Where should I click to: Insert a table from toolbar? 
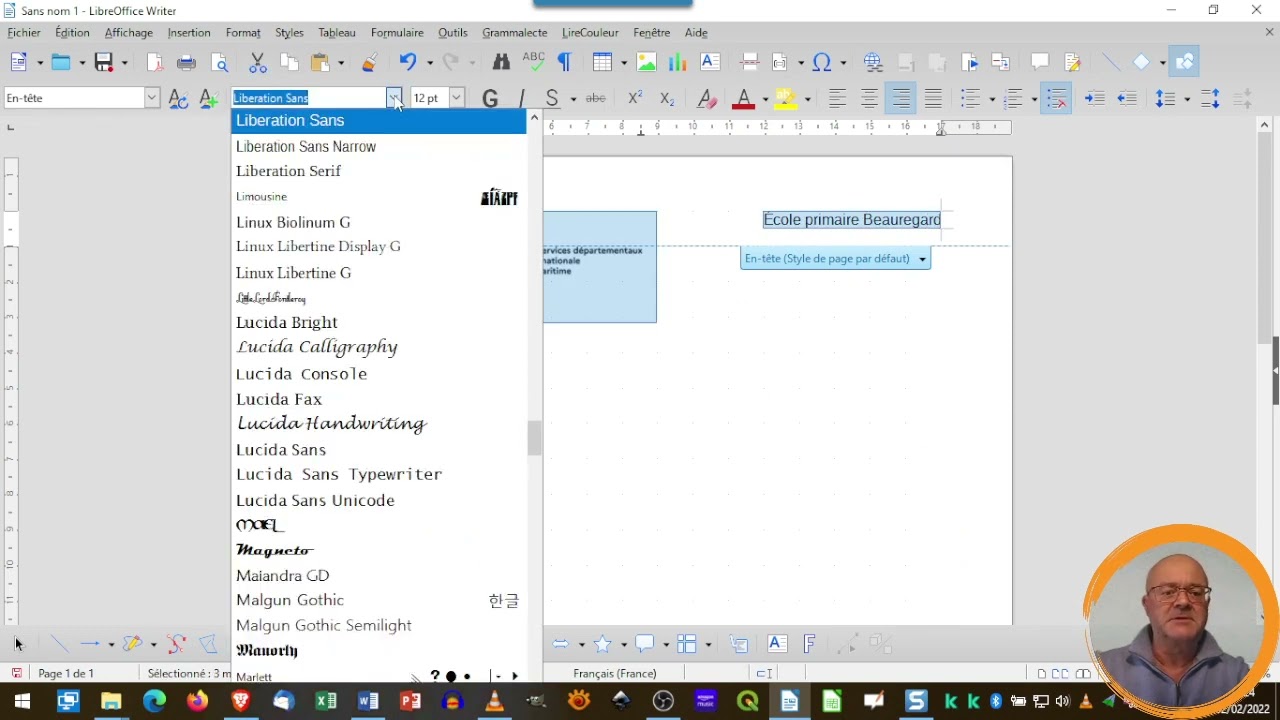click(602, 62)
